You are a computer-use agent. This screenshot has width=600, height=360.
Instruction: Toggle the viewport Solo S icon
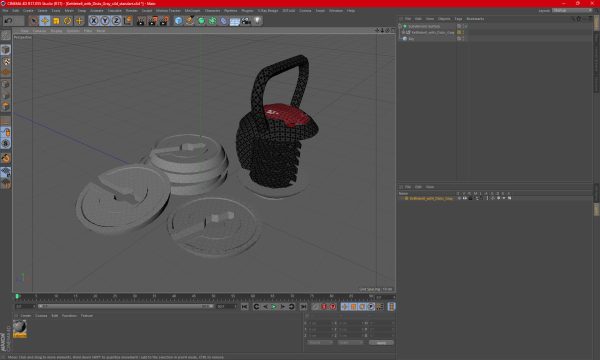tap(6, 143)
